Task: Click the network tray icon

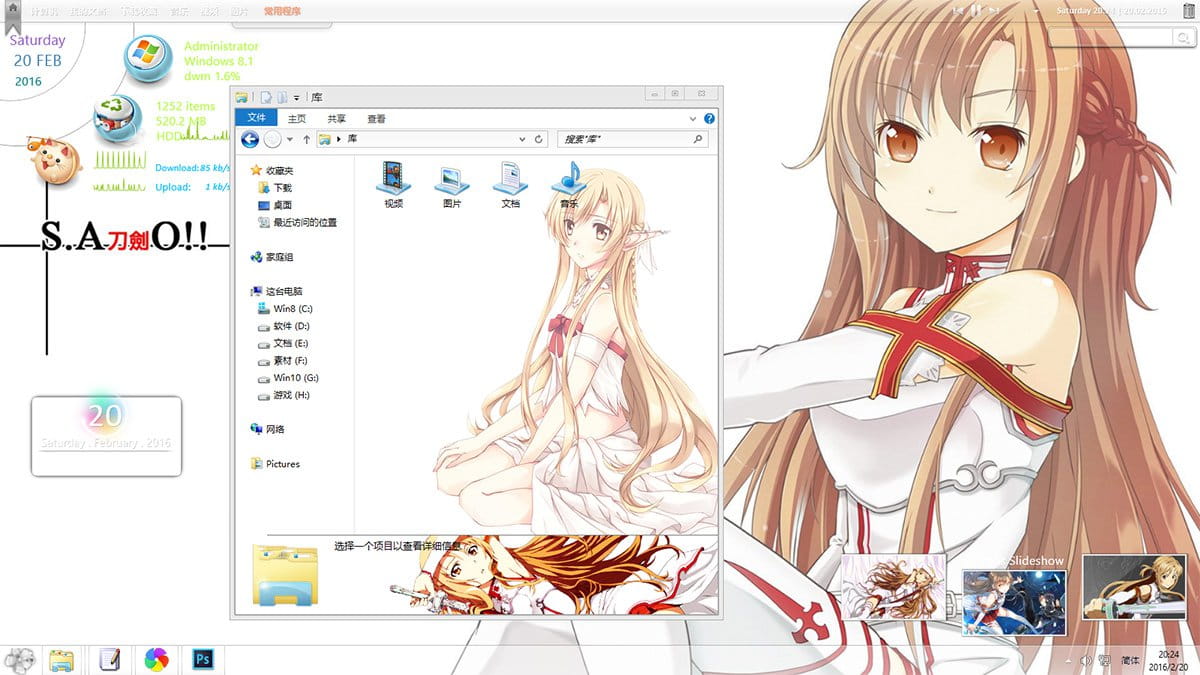Action: tap(1105, 661)
